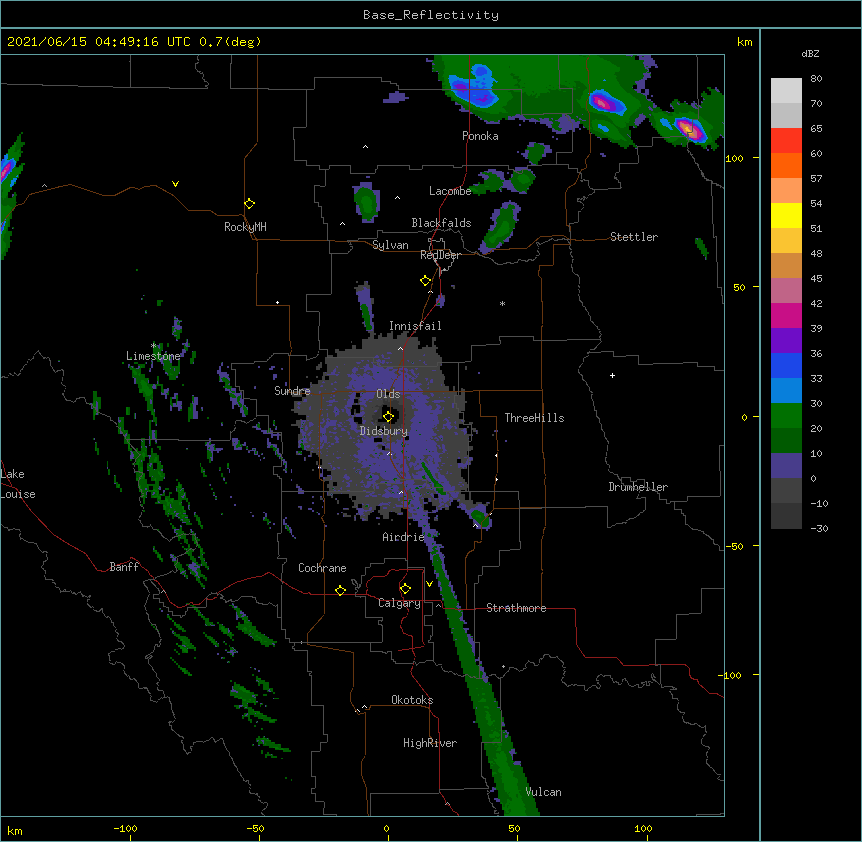Image resolution: width=862 pixels, height=842 pixels.
Task: Click the yellow diamond marker below Cochrane
Action: coord(340,590)
